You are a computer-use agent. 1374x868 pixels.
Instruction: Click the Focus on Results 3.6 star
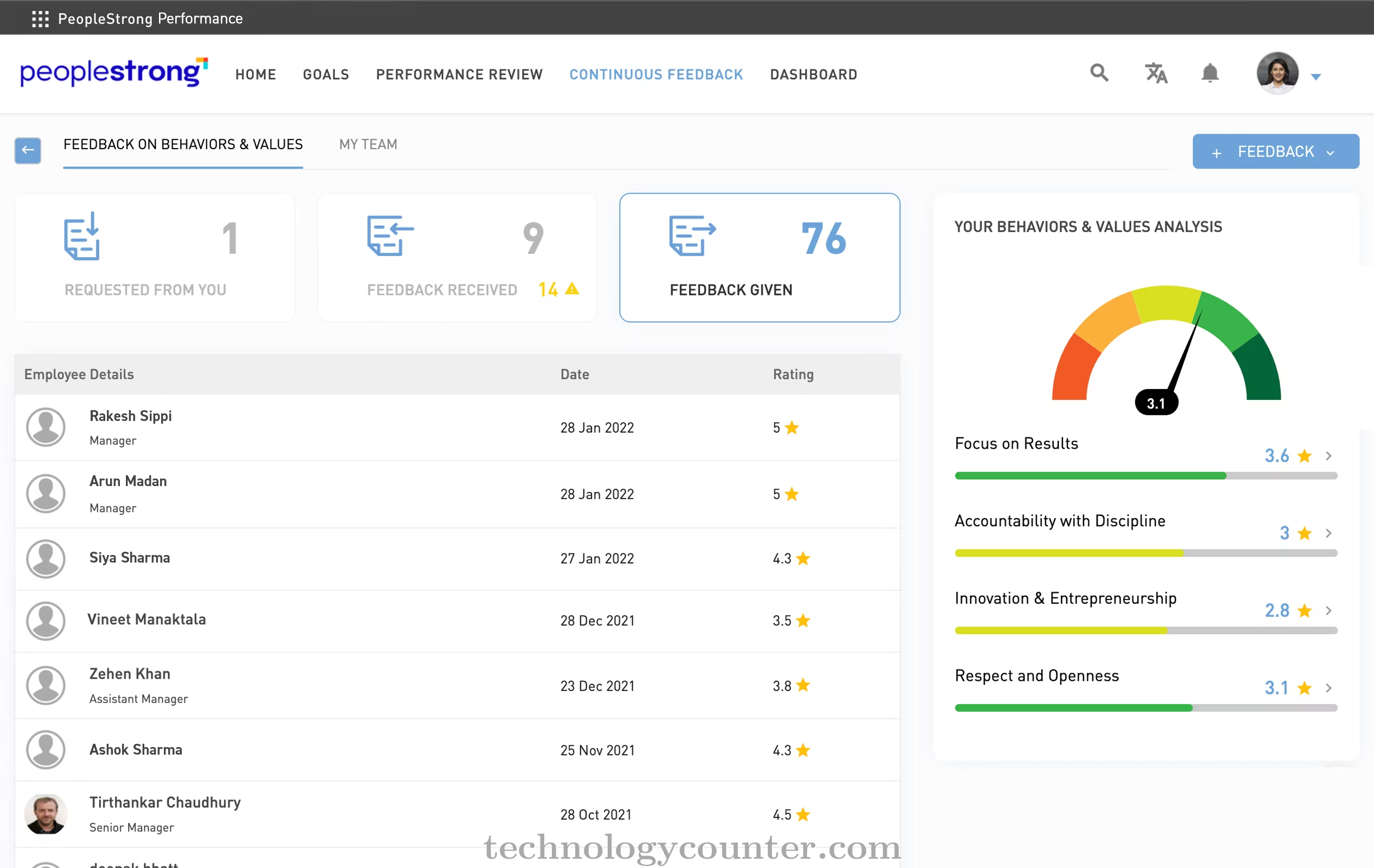coord(1305,456)
